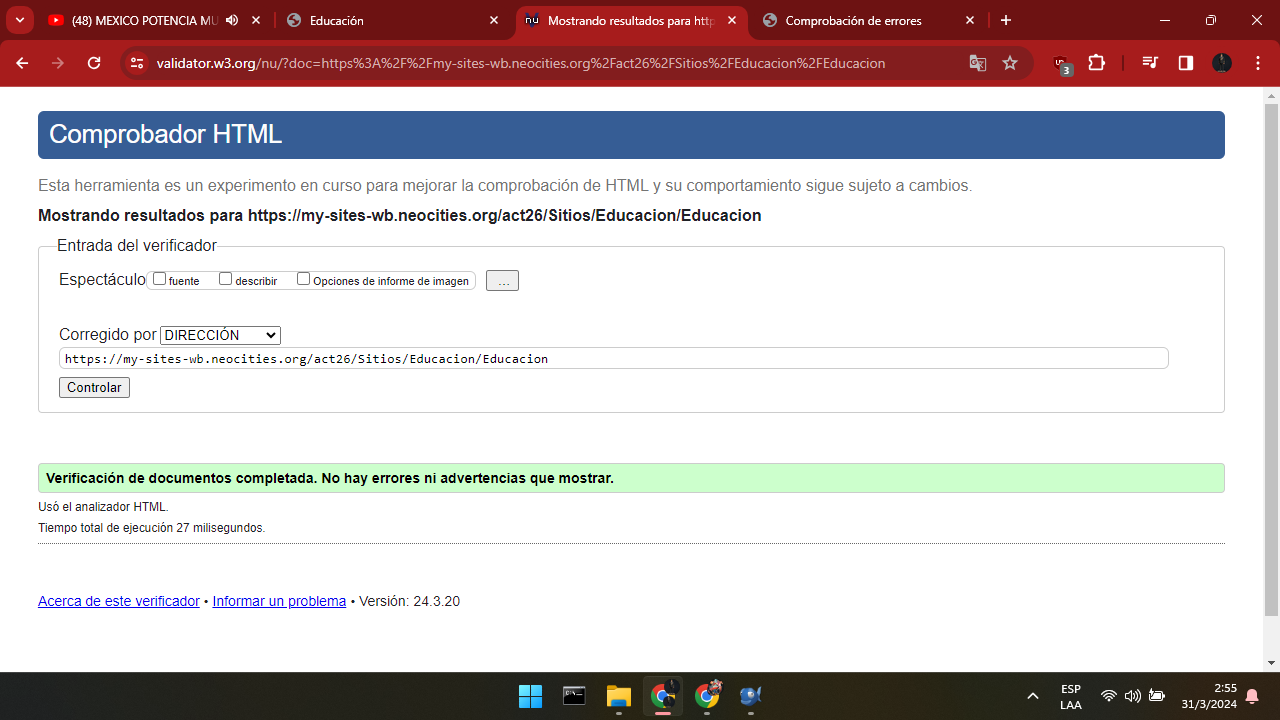Open the Chrome three-dot menu

point(1257,63)
